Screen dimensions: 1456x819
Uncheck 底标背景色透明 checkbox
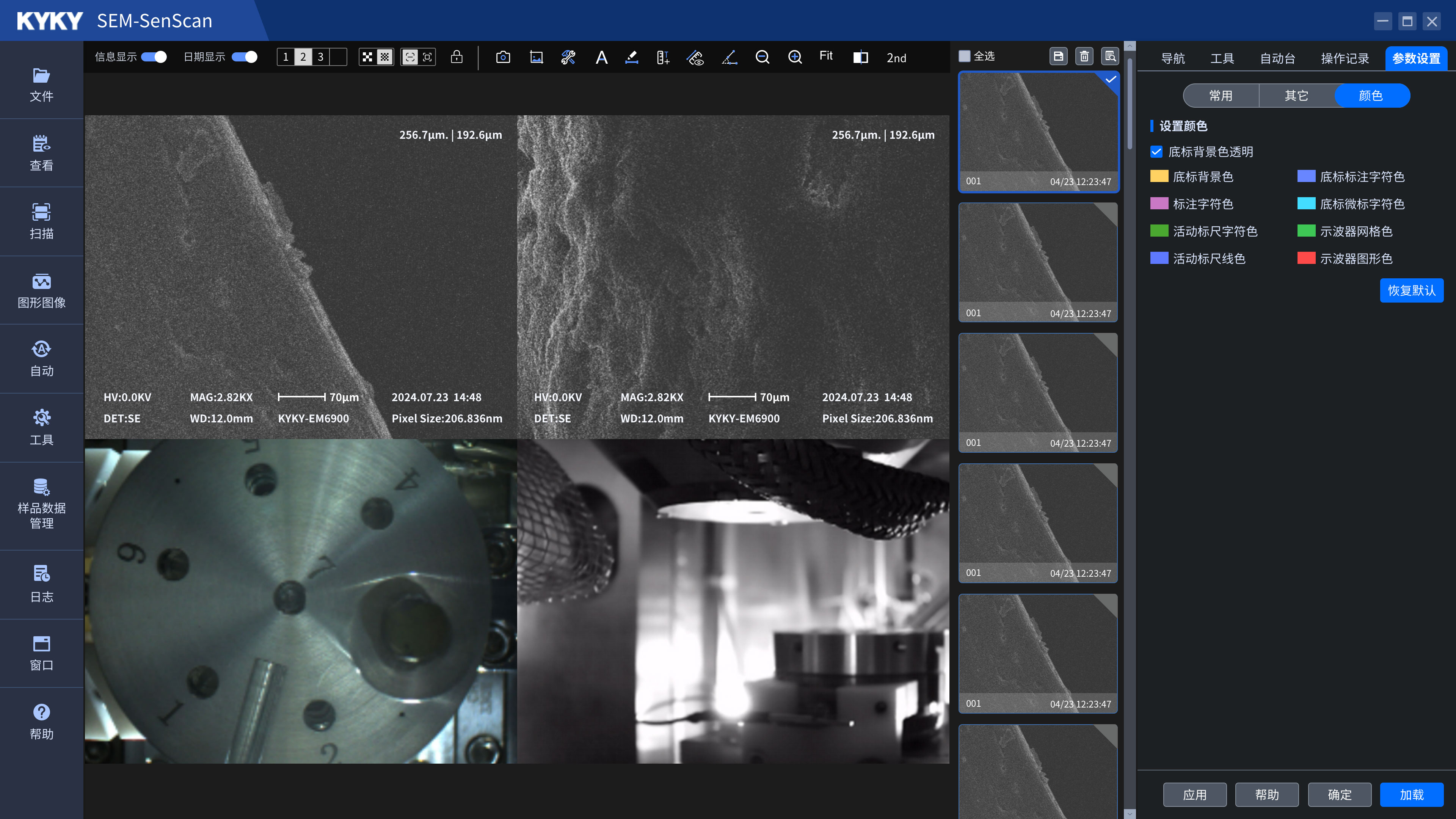click(x=1156, y=152)
